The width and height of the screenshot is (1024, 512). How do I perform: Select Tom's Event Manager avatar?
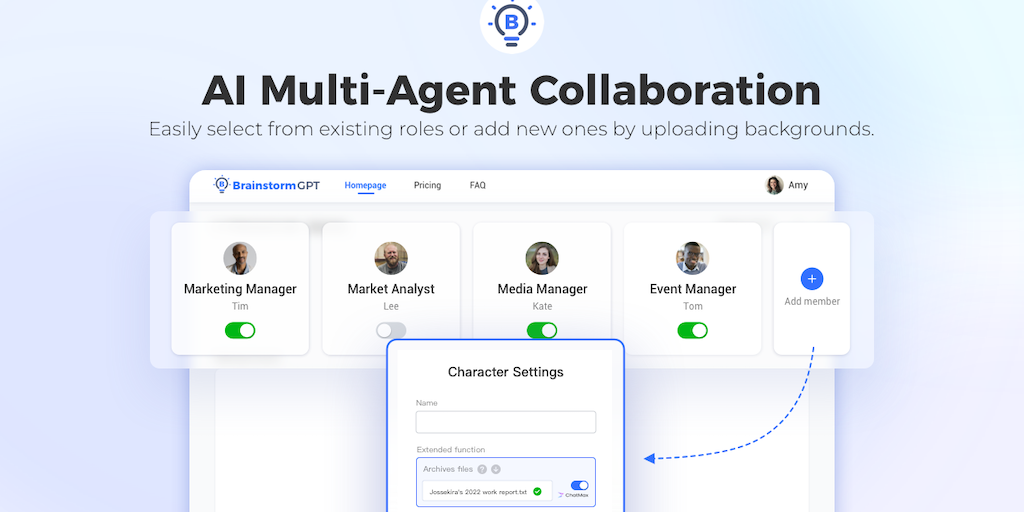coord(692,258)
